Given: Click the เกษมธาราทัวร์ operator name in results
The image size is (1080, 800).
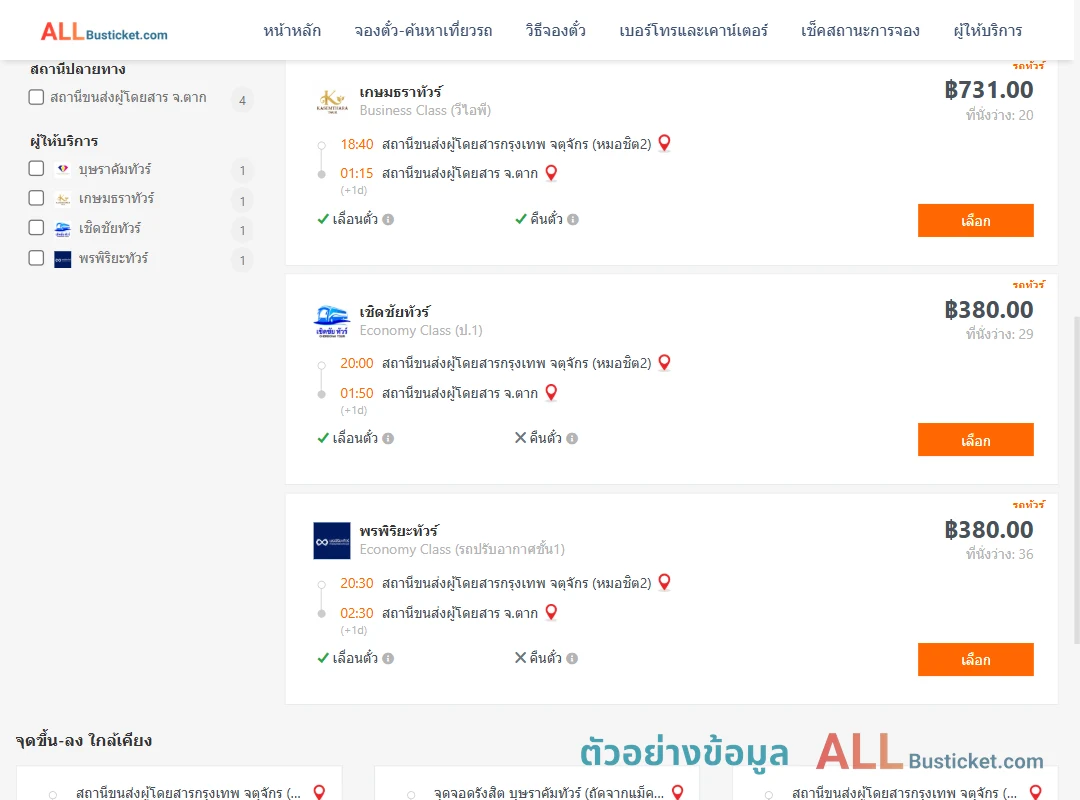Looking at the screenshot, I should pyautogui.click(x=401, y=92).
